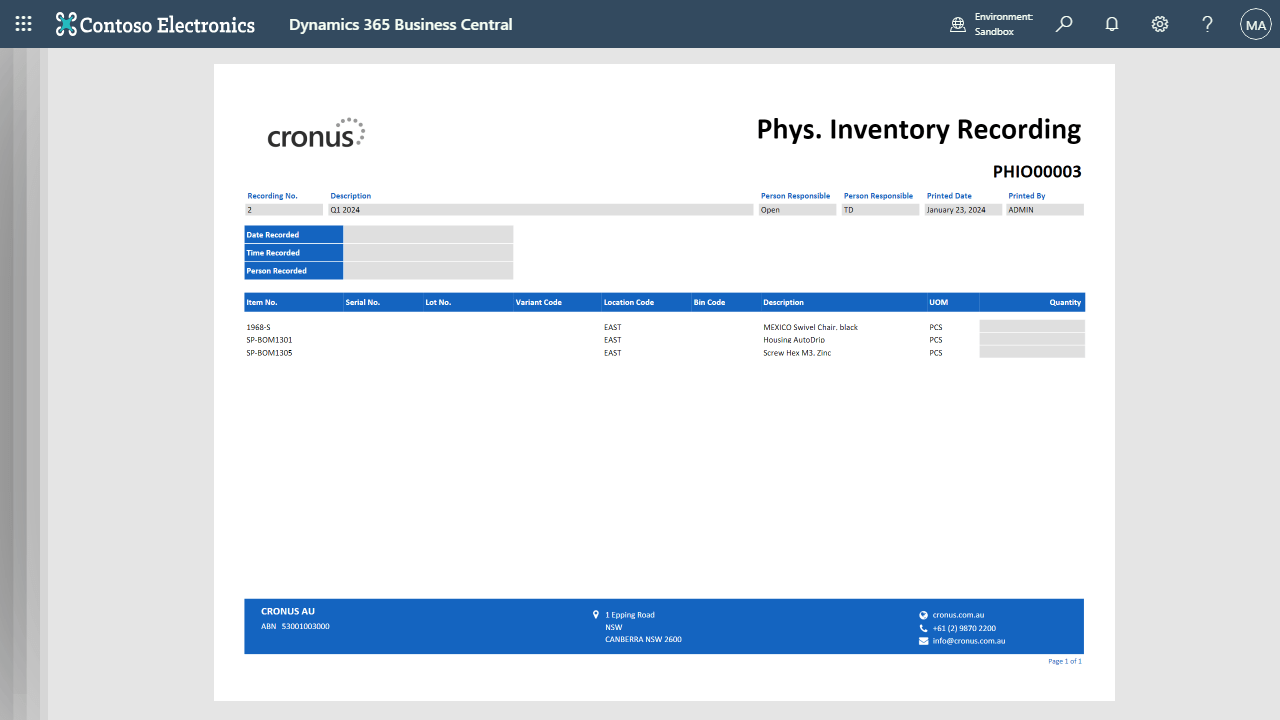
Task: Open the settings gear icon
Action: coord(1160,24)
